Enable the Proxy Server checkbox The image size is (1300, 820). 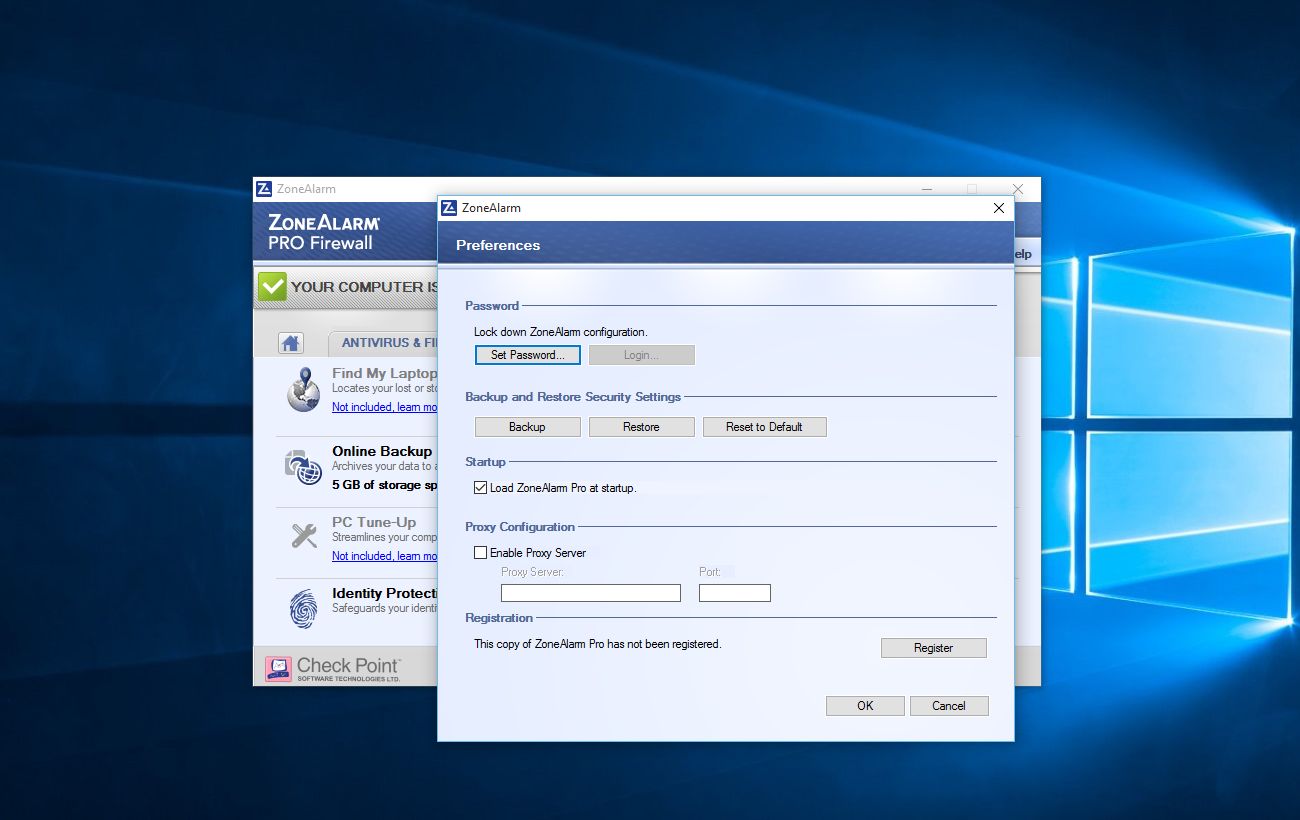point(481,552)
